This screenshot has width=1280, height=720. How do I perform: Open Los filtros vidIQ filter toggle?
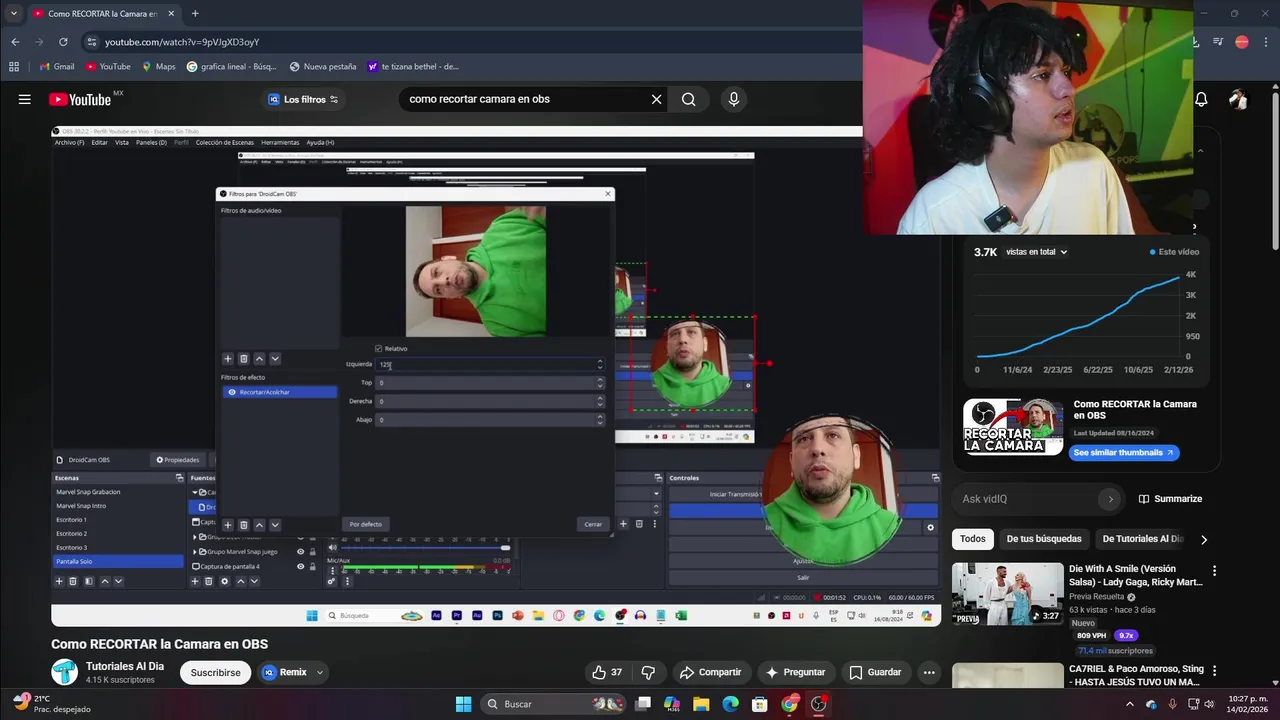(303, 99)
